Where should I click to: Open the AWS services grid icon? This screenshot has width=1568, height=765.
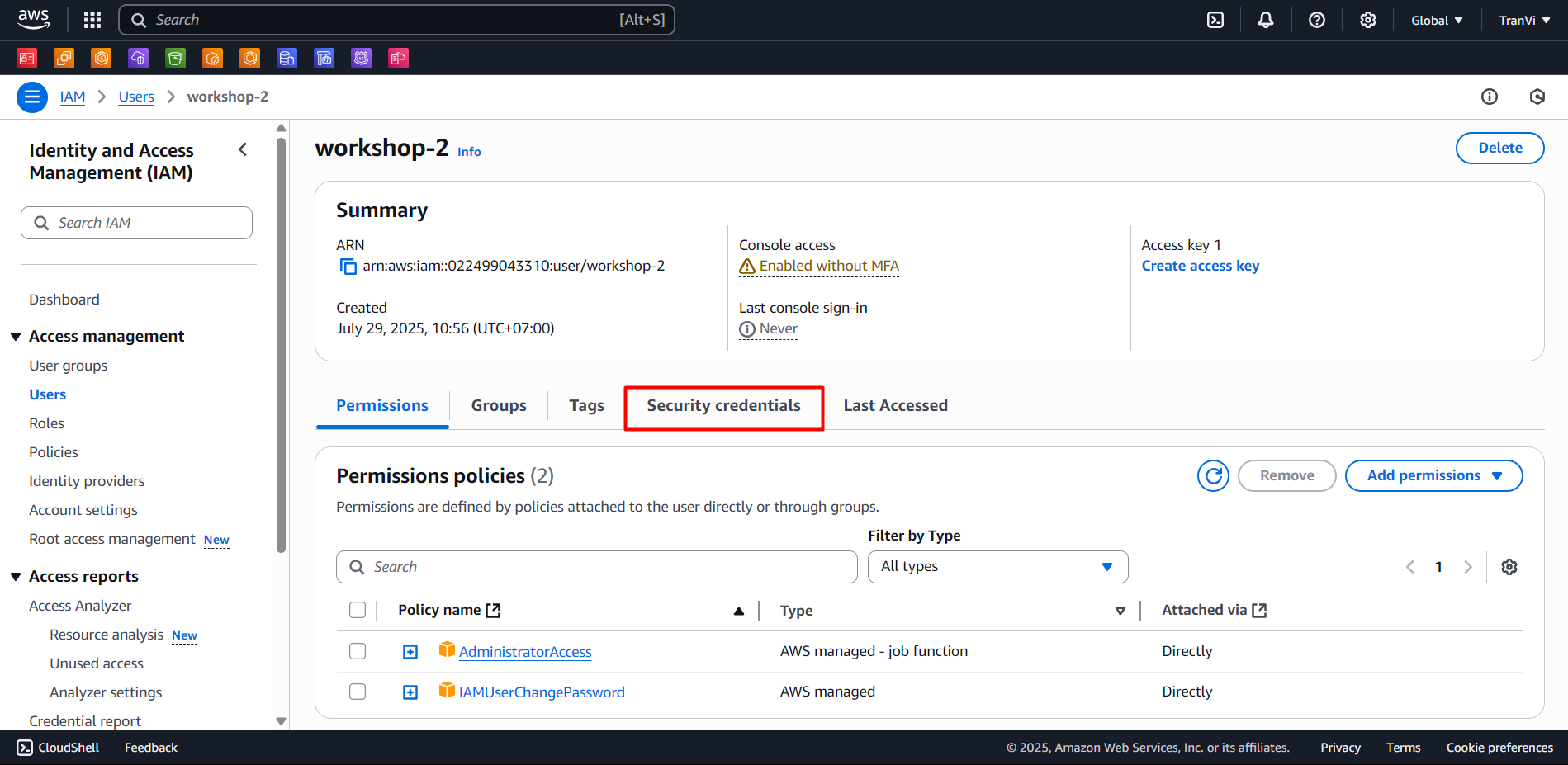(x=92, y=19)
